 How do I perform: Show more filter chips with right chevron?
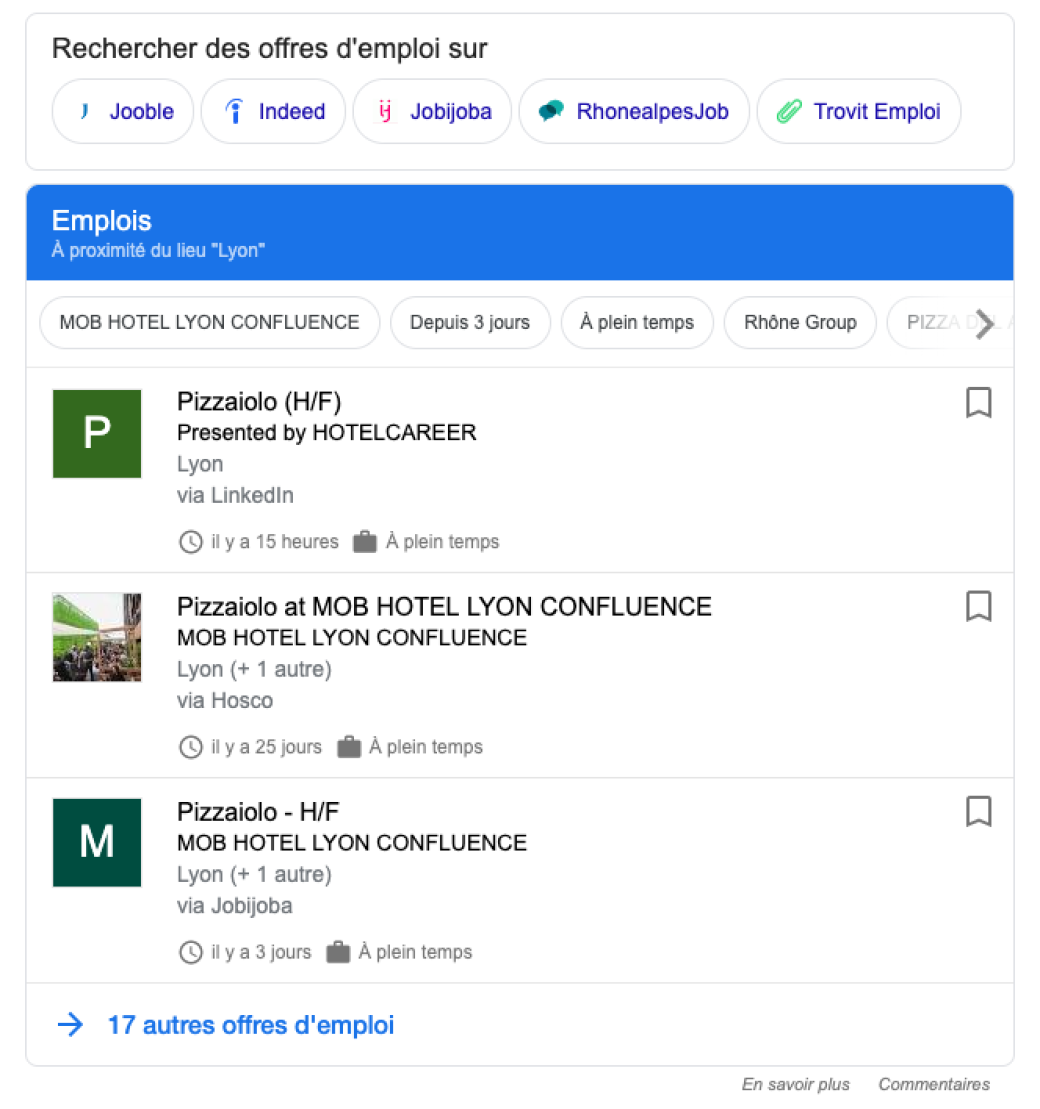pyautogui.click(x=984, y=323)
